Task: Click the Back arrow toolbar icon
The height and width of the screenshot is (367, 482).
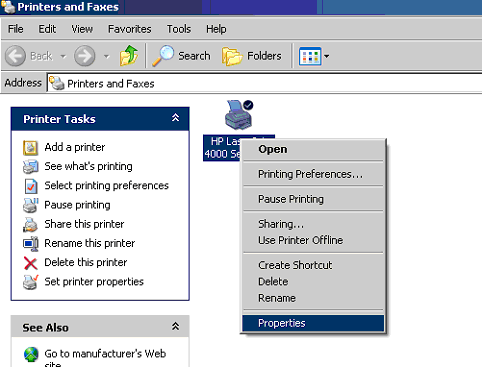Action: tap(15, 56)
